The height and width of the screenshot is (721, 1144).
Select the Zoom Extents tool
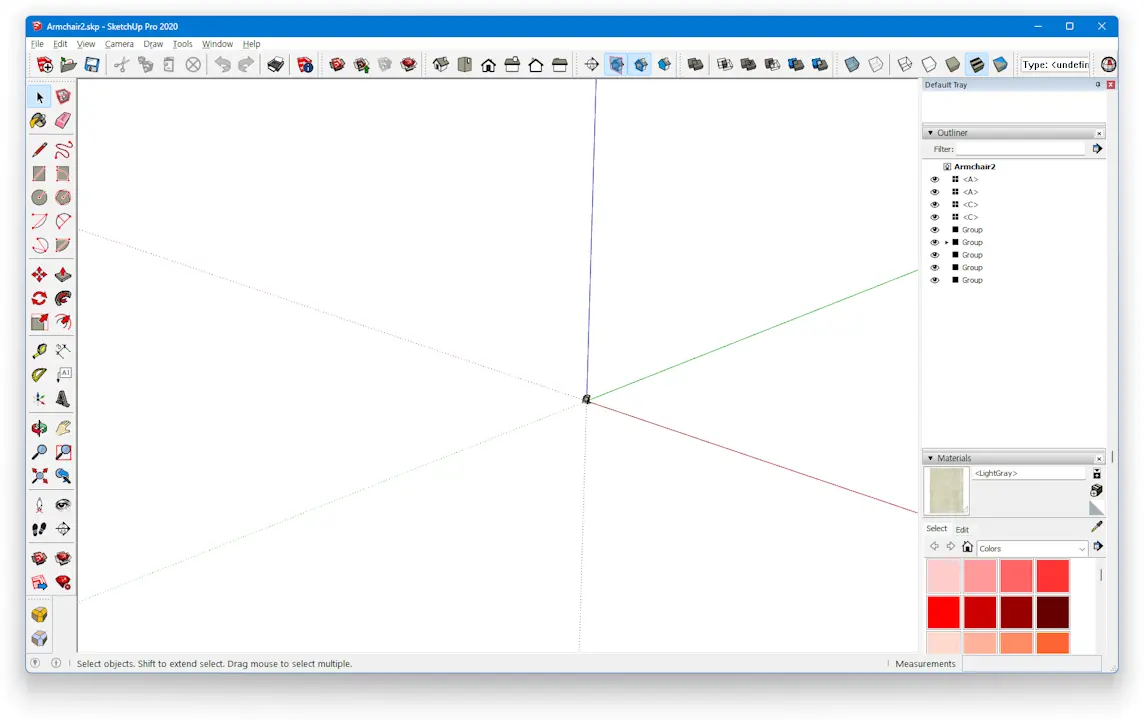(39, 476)
